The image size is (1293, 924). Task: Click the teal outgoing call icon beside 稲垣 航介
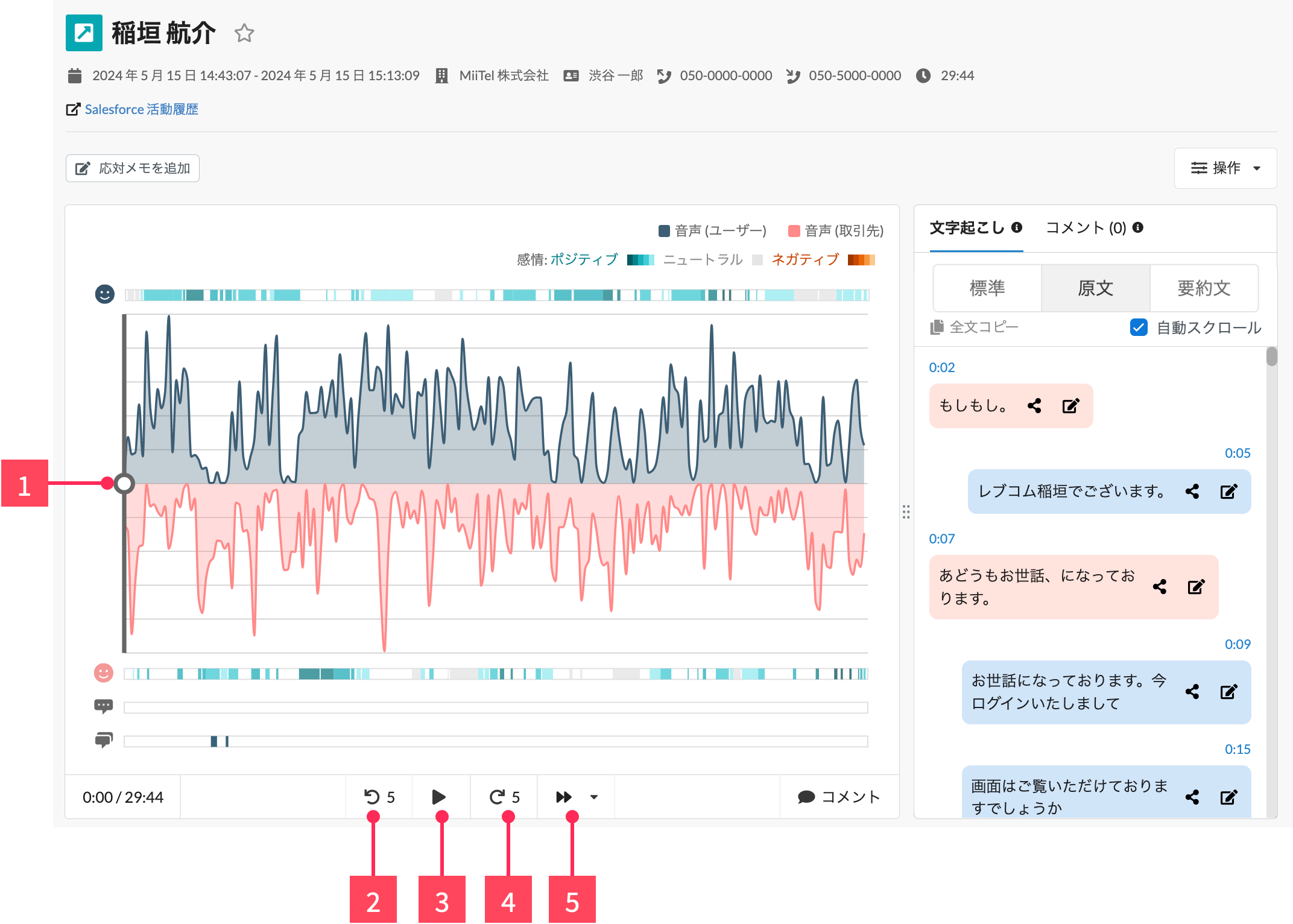(x=84, y=33)
